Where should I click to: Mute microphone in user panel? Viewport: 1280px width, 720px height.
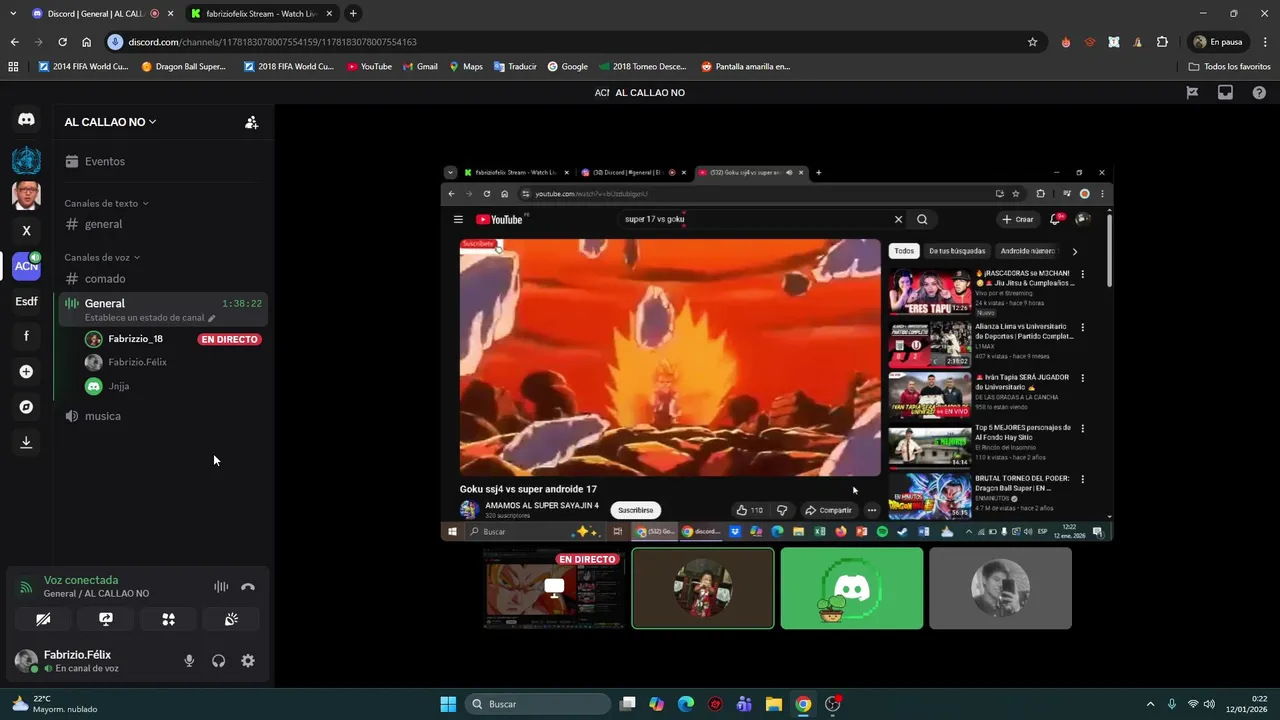point(189,661)
